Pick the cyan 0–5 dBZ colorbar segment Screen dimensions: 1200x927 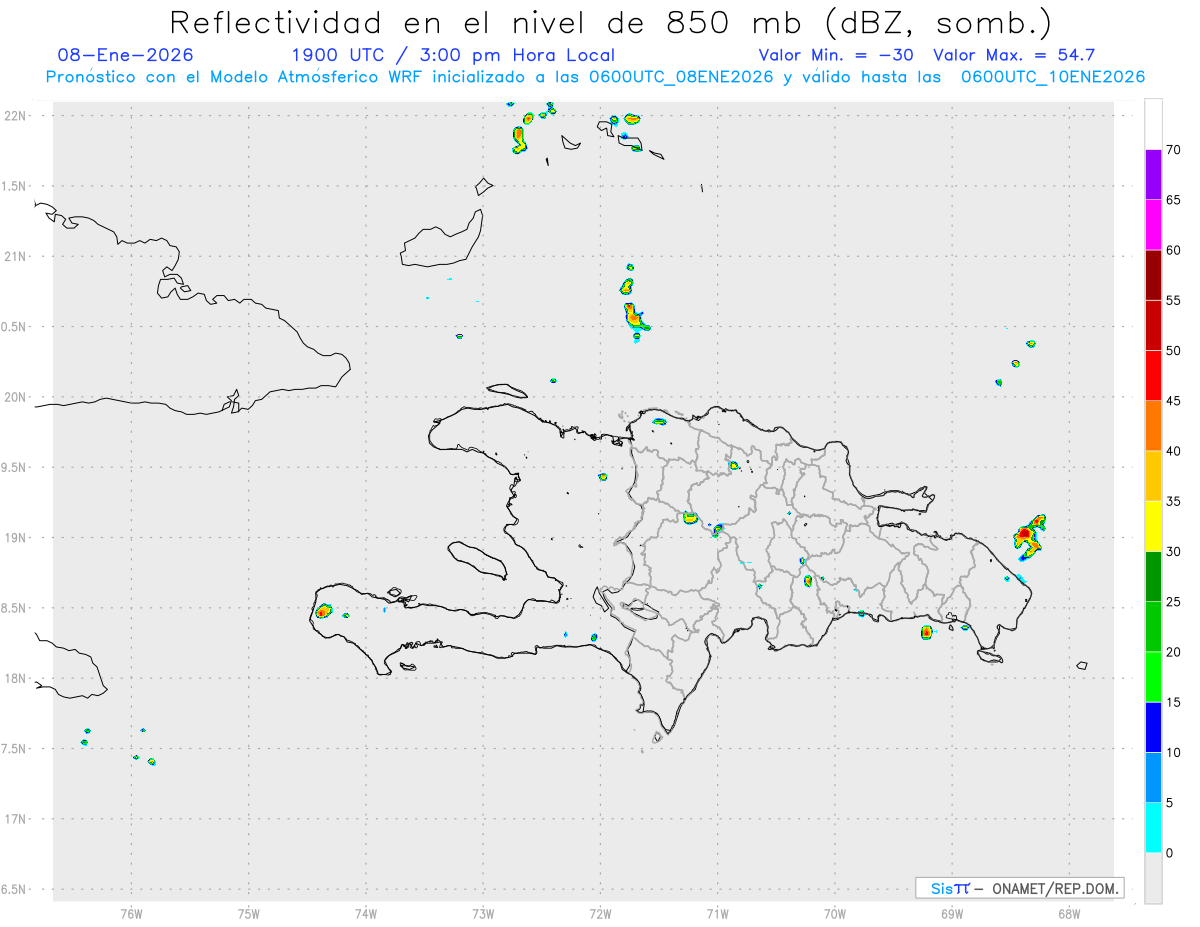pos(1153,828)
